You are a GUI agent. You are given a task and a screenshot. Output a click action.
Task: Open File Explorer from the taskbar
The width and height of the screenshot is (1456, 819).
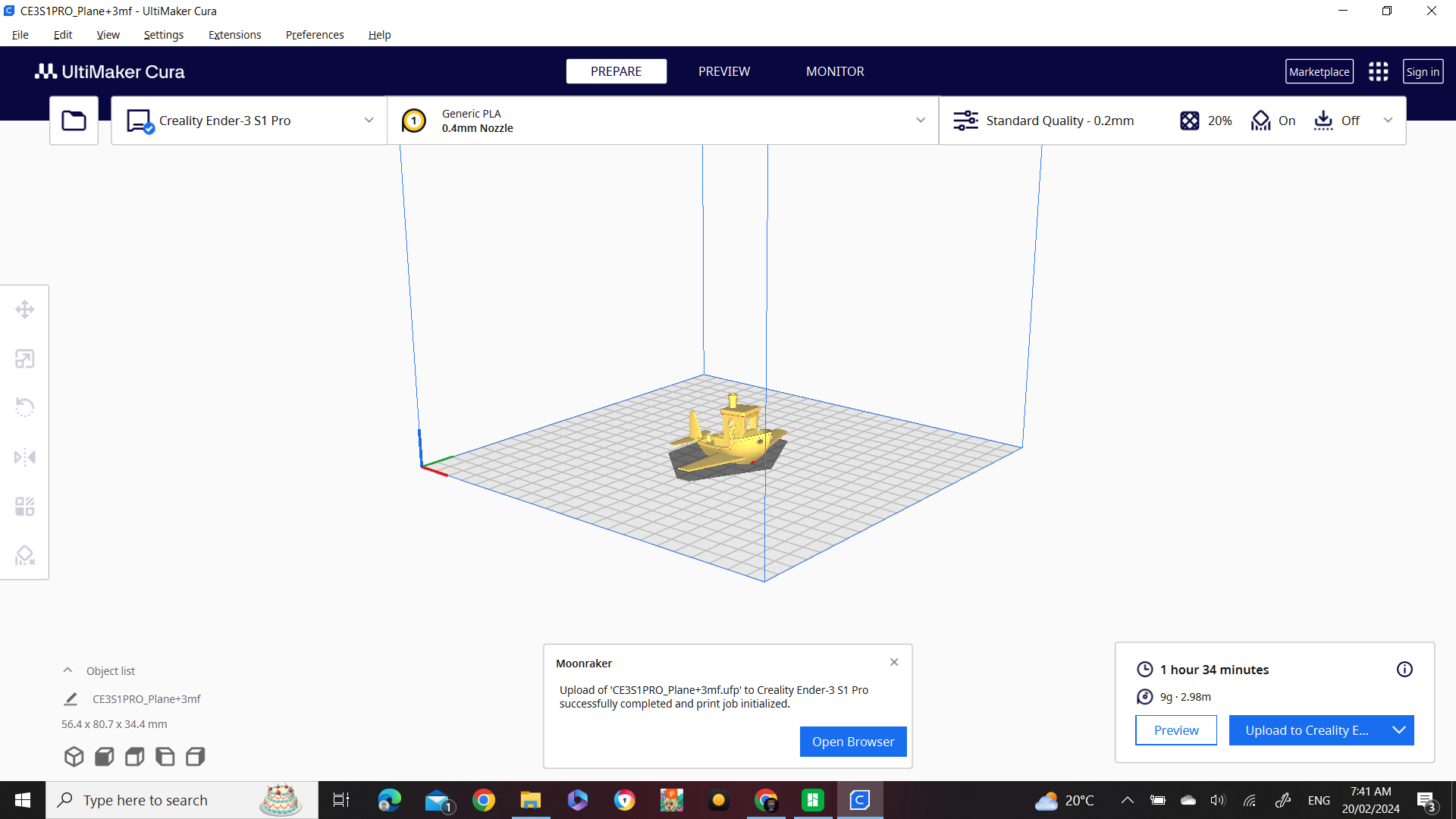tap(530, 800)
